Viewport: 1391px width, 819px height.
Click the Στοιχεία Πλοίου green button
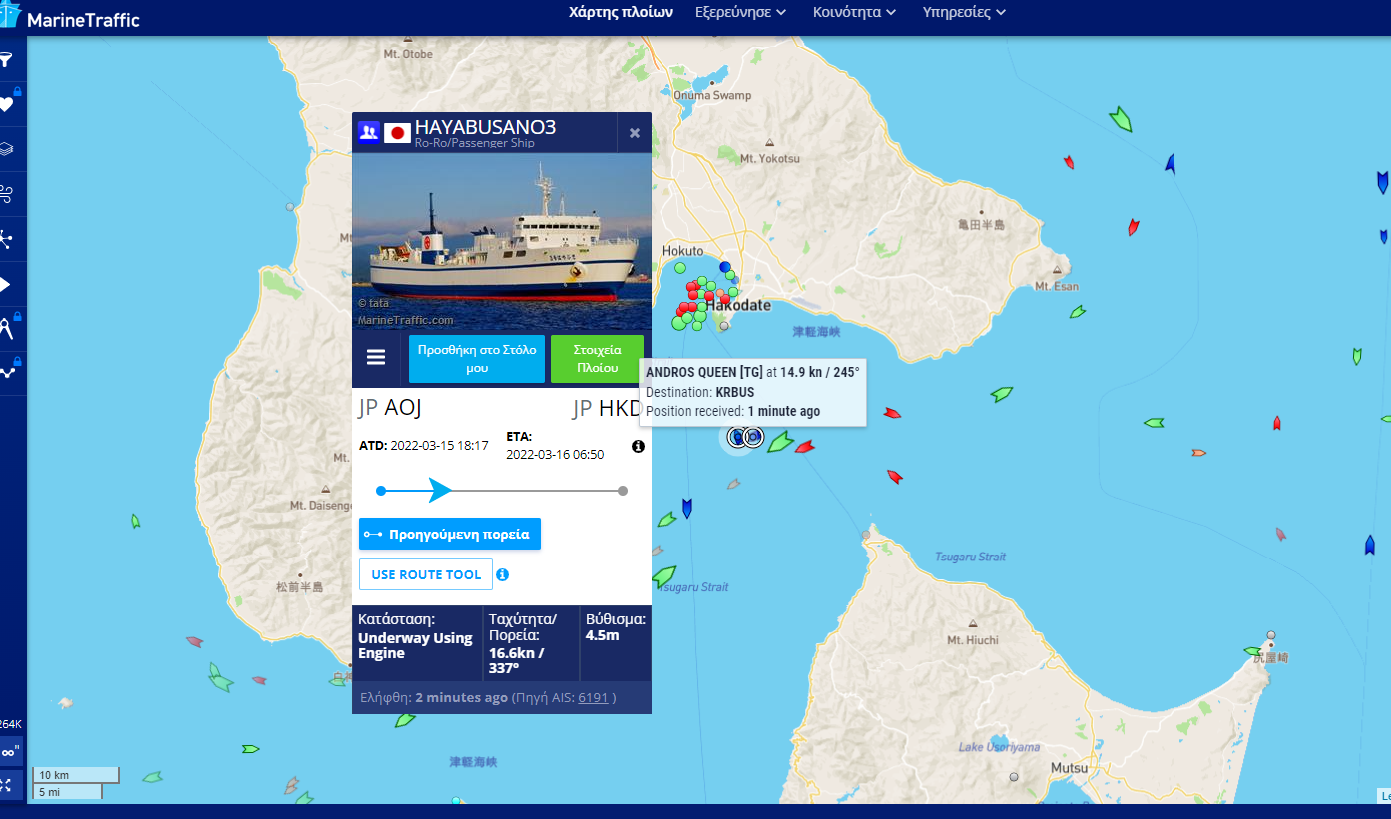(597, 359)
